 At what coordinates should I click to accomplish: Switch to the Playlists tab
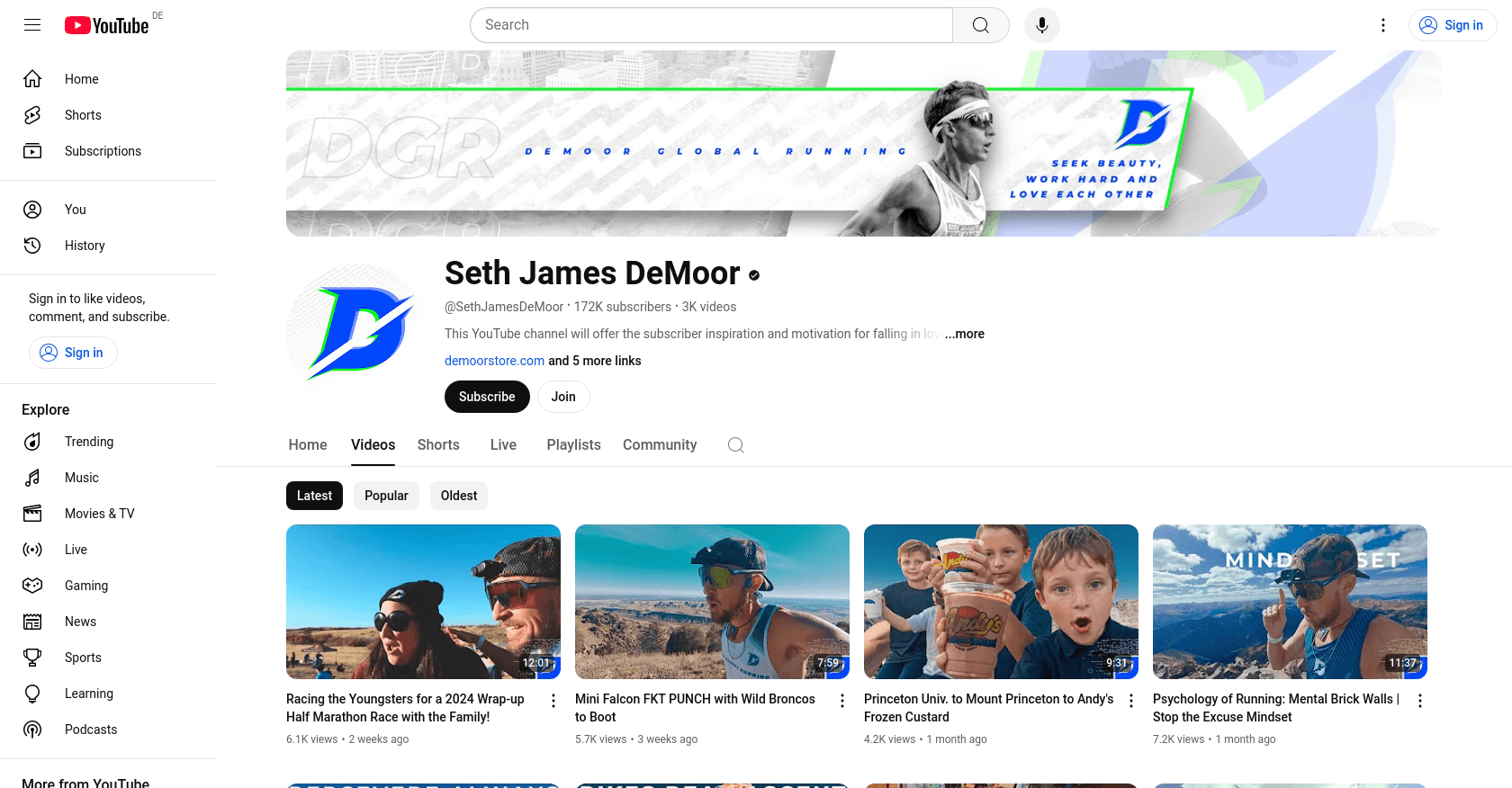(x=573, y=445)
